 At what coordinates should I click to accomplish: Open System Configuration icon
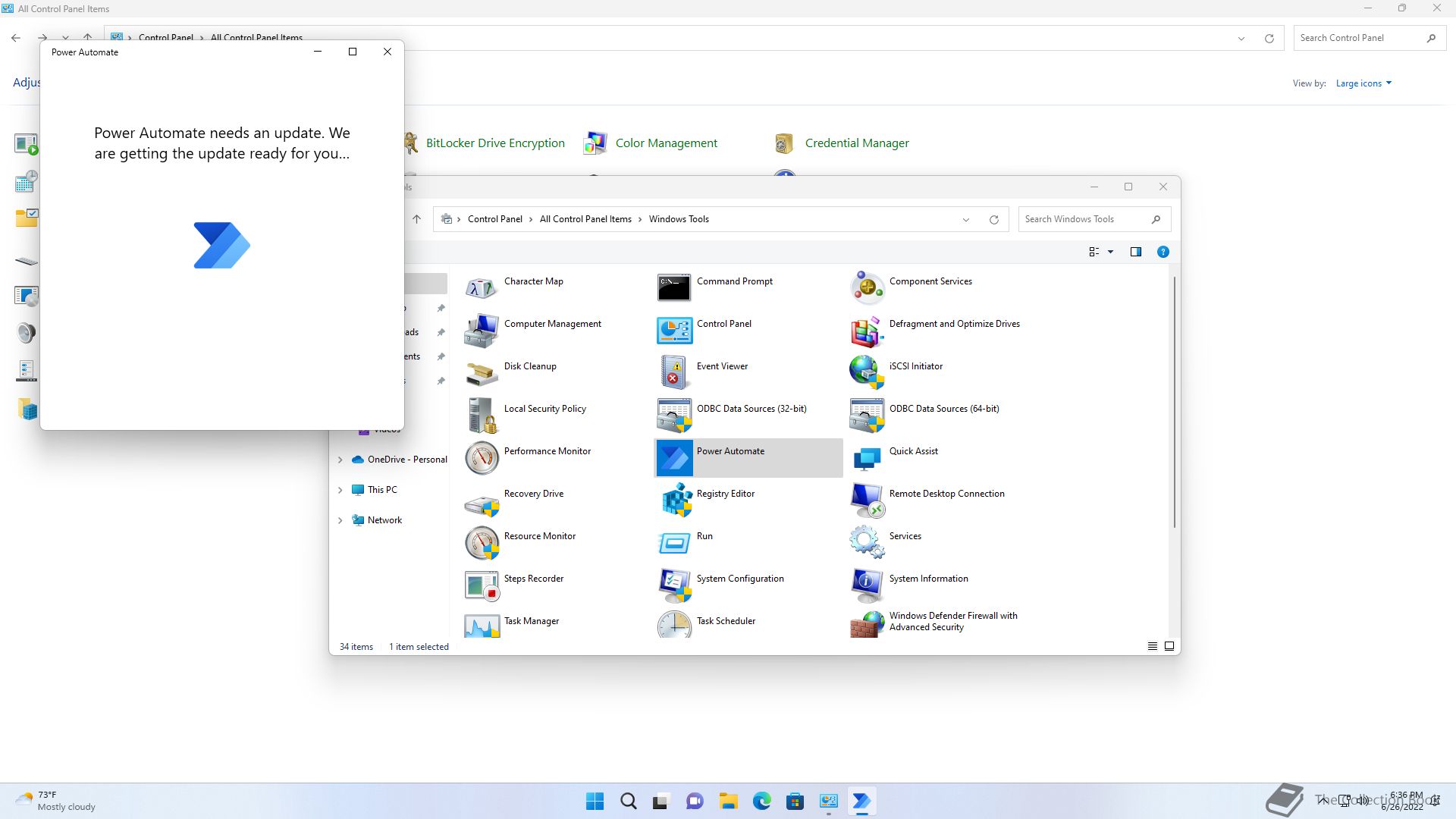(x=674, y=585)
